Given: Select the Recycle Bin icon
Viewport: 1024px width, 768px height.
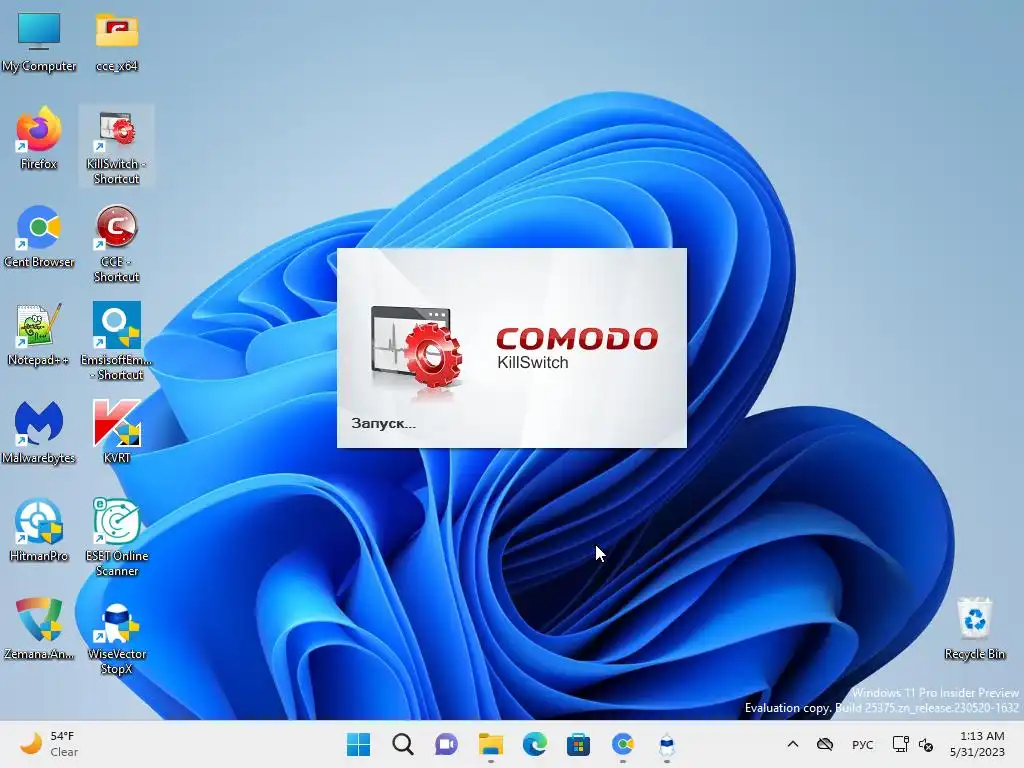Looking at the screenshot, I should (x=974, y=629).
